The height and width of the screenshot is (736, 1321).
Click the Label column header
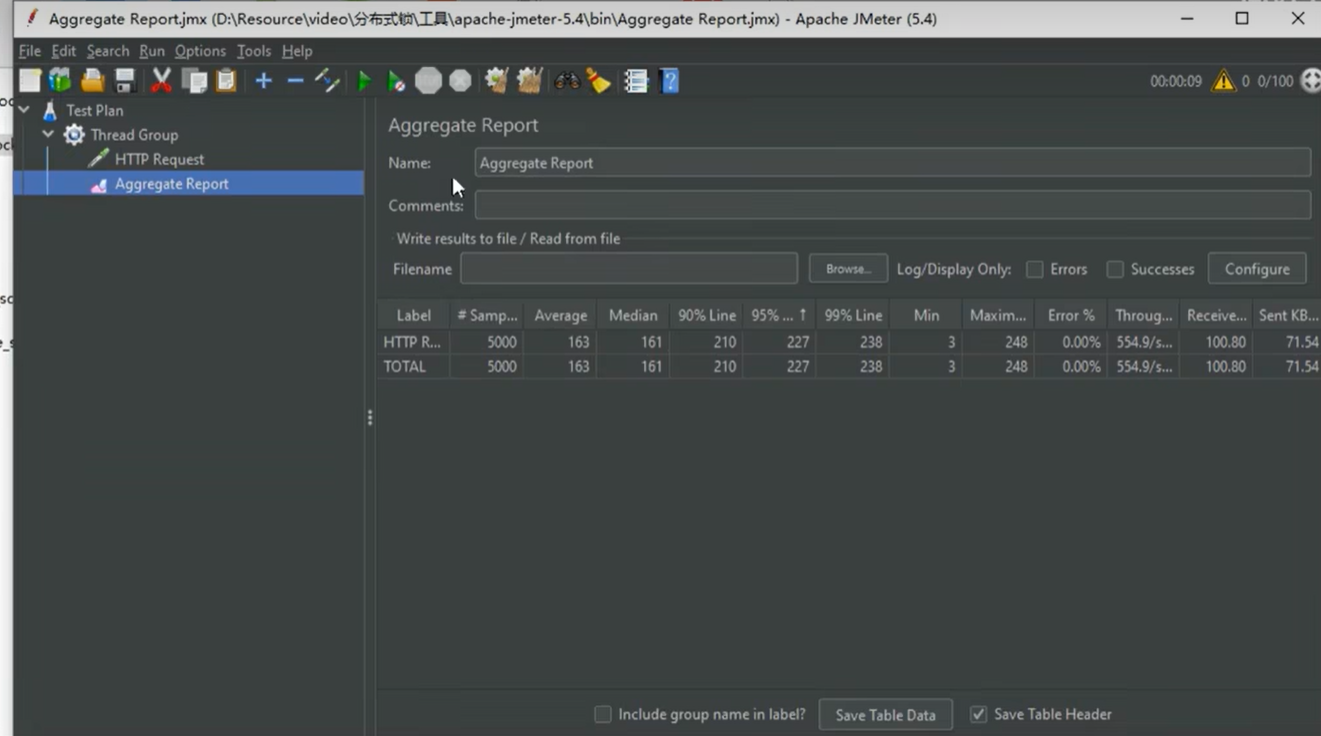[413, 315]
